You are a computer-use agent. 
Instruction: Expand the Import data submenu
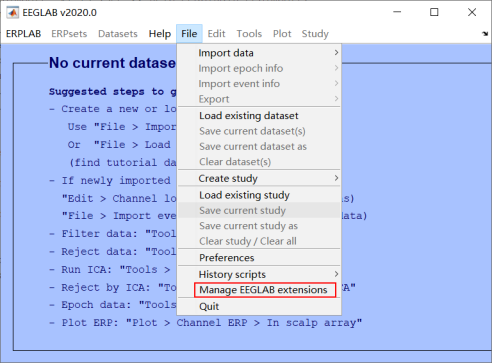[x=259, y=53]
